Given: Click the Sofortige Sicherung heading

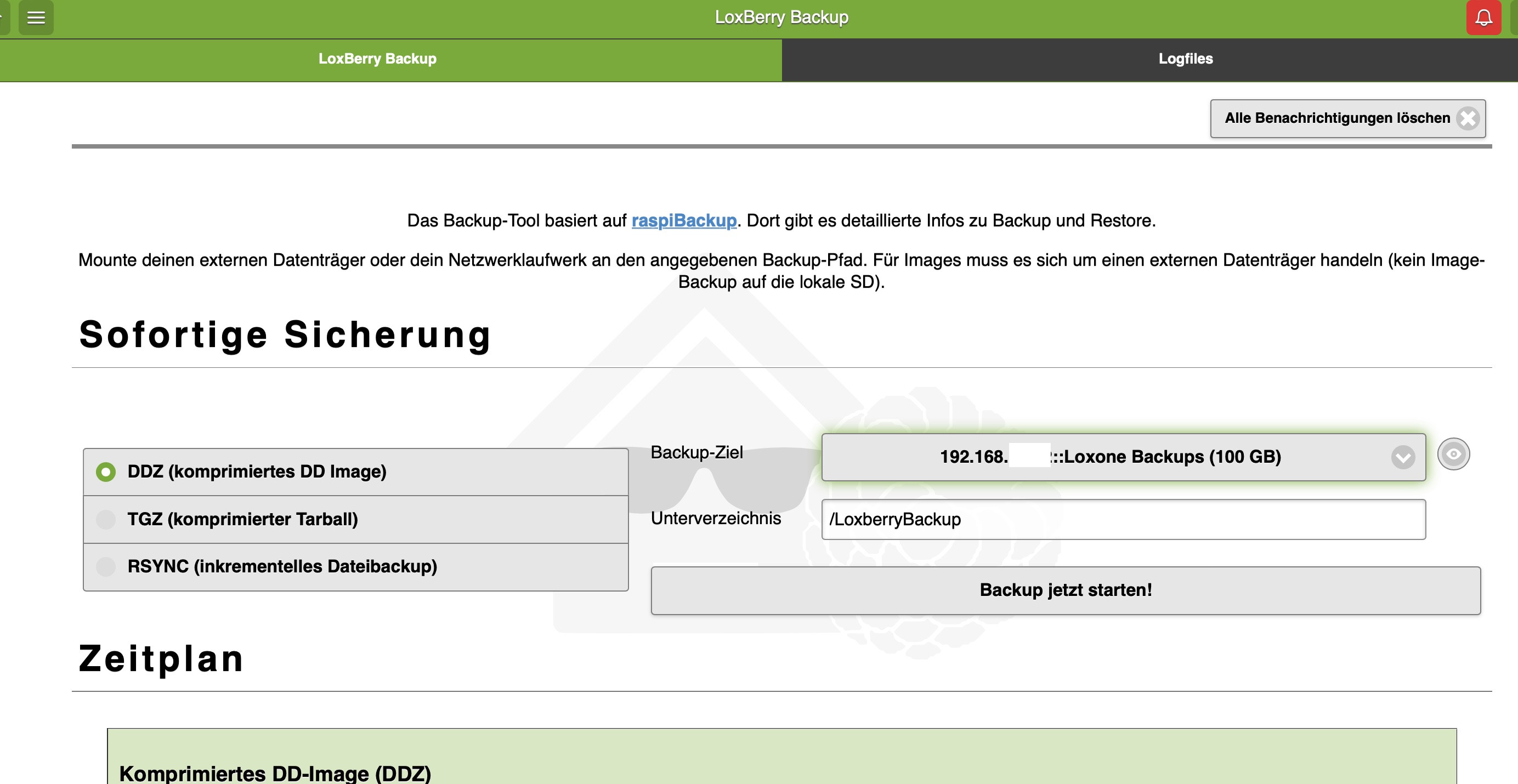Looking at the screenshot, I should [285, 334].
